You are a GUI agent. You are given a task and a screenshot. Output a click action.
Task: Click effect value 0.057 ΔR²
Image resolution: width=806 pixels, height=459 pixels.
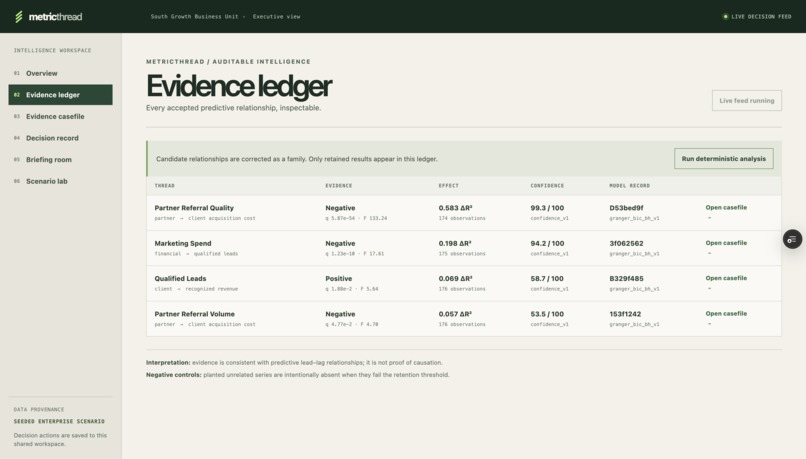click(x=455, y=314)
